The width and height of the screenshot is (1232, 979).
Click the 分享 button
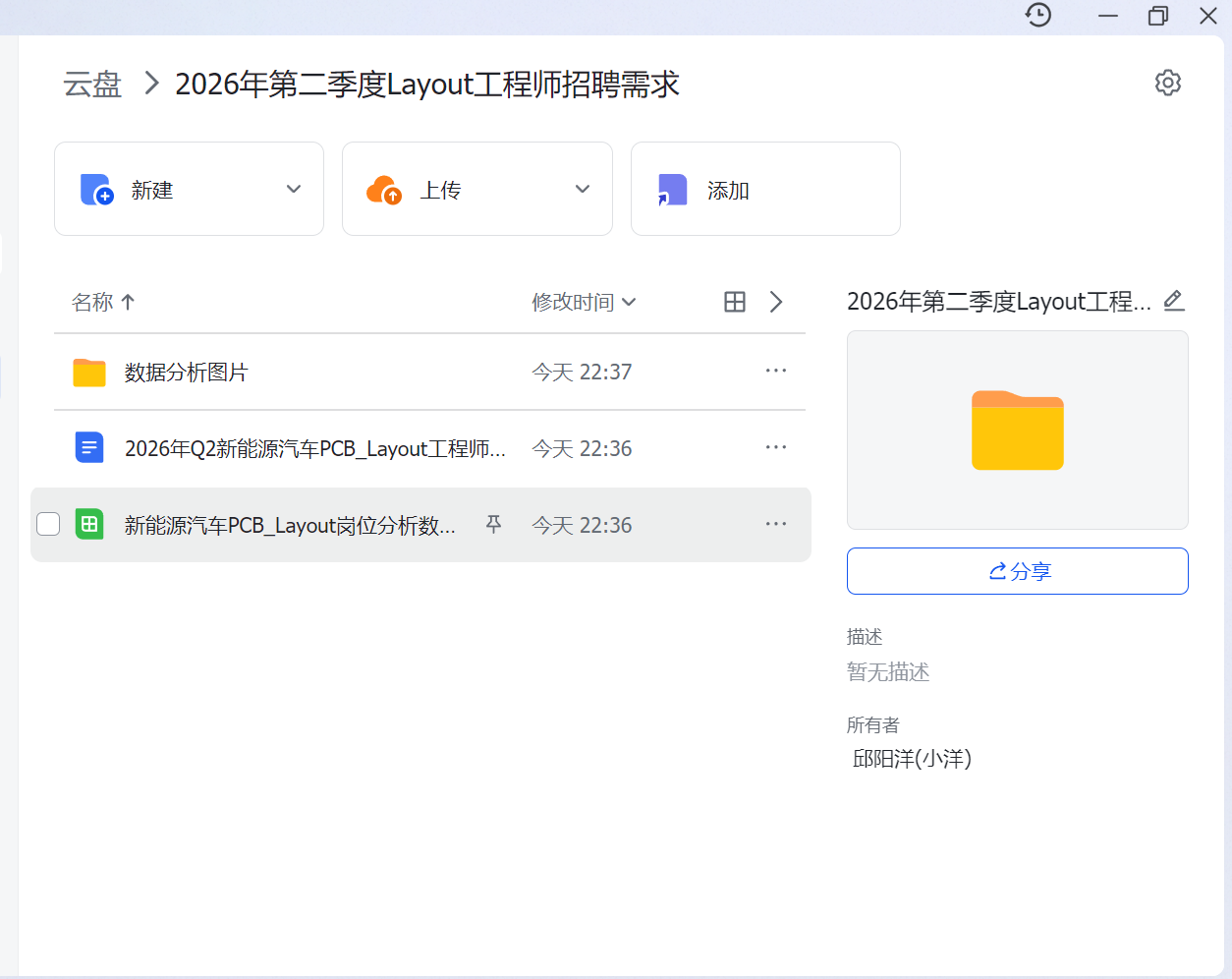pyautogui.click(x=1018, y=571)
